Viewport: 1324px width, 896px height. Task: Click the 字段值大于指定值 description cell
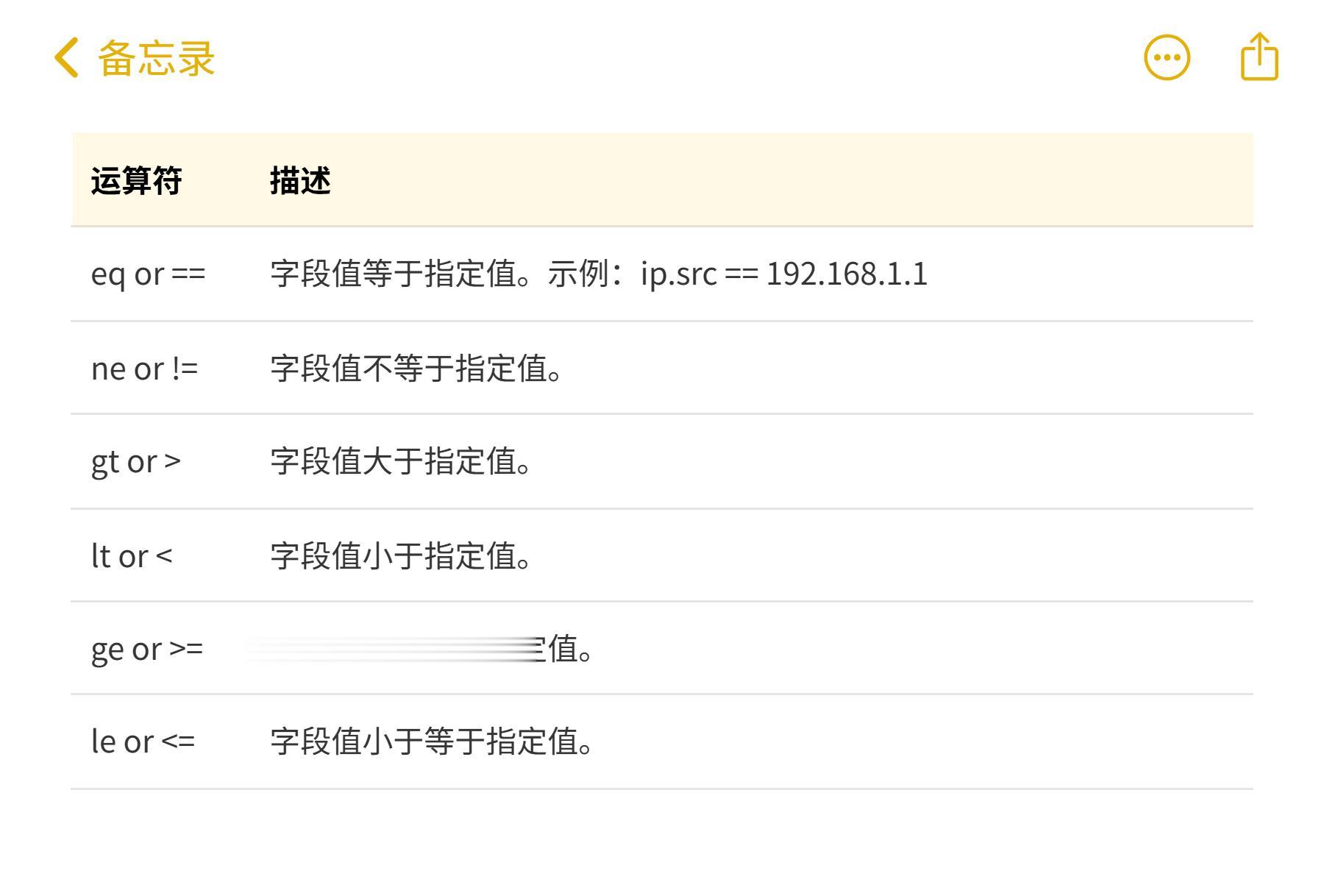[401, 461]
